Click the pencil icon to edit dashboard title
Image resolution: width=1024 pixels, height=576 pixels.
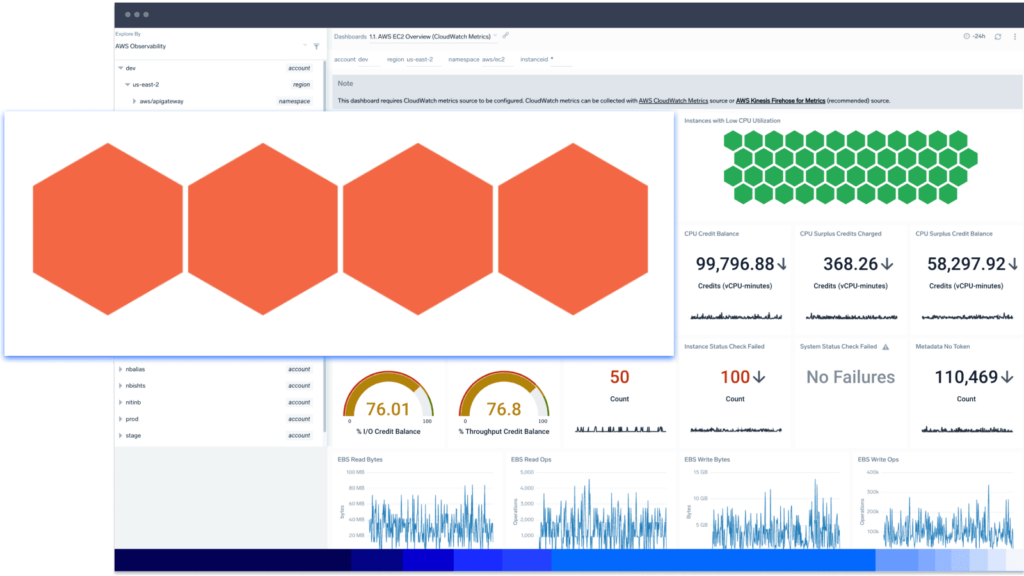pyautogui.click(x=506, y=36)
